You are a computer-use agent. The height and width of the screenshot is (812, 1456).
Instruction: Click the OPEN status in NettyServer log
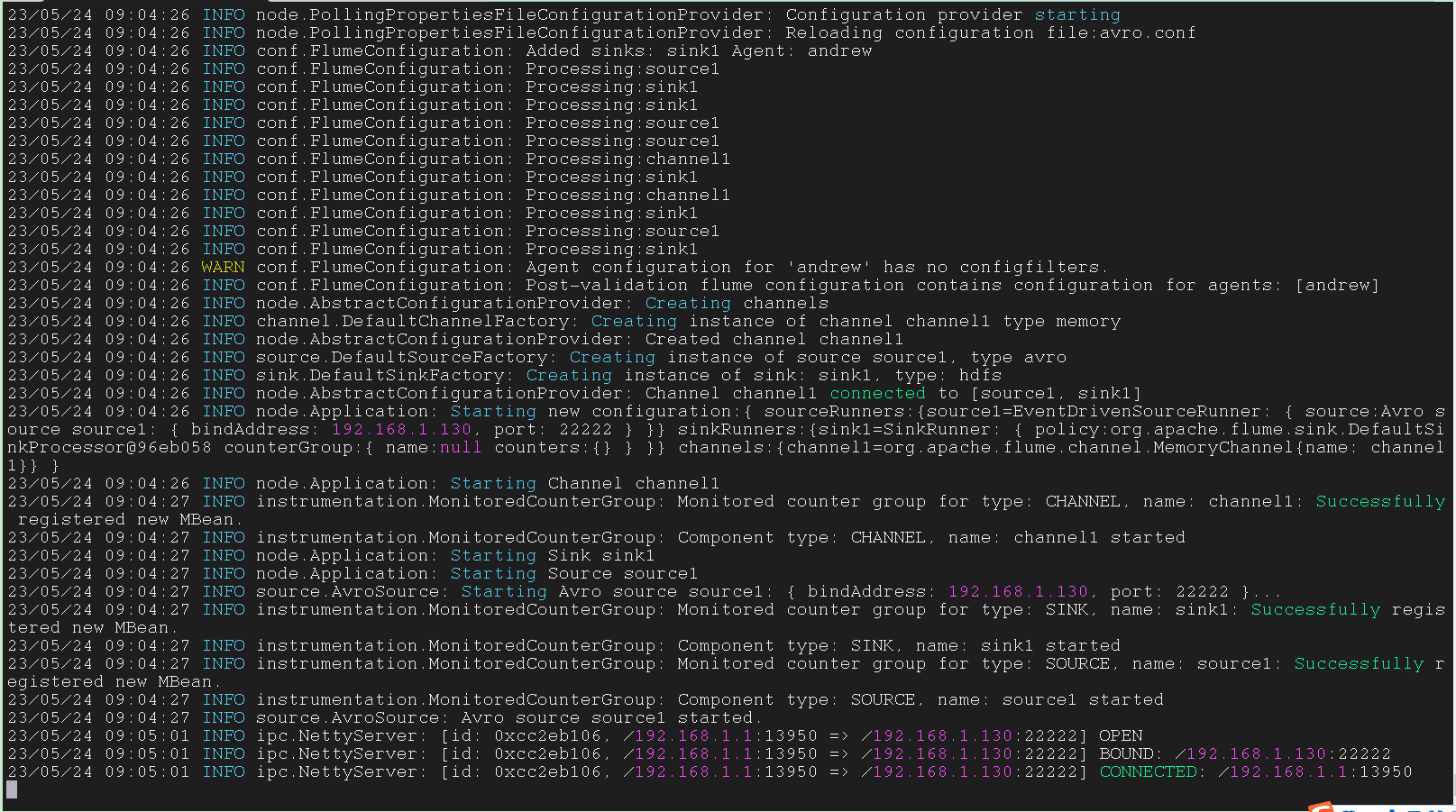coord(1121,735)
